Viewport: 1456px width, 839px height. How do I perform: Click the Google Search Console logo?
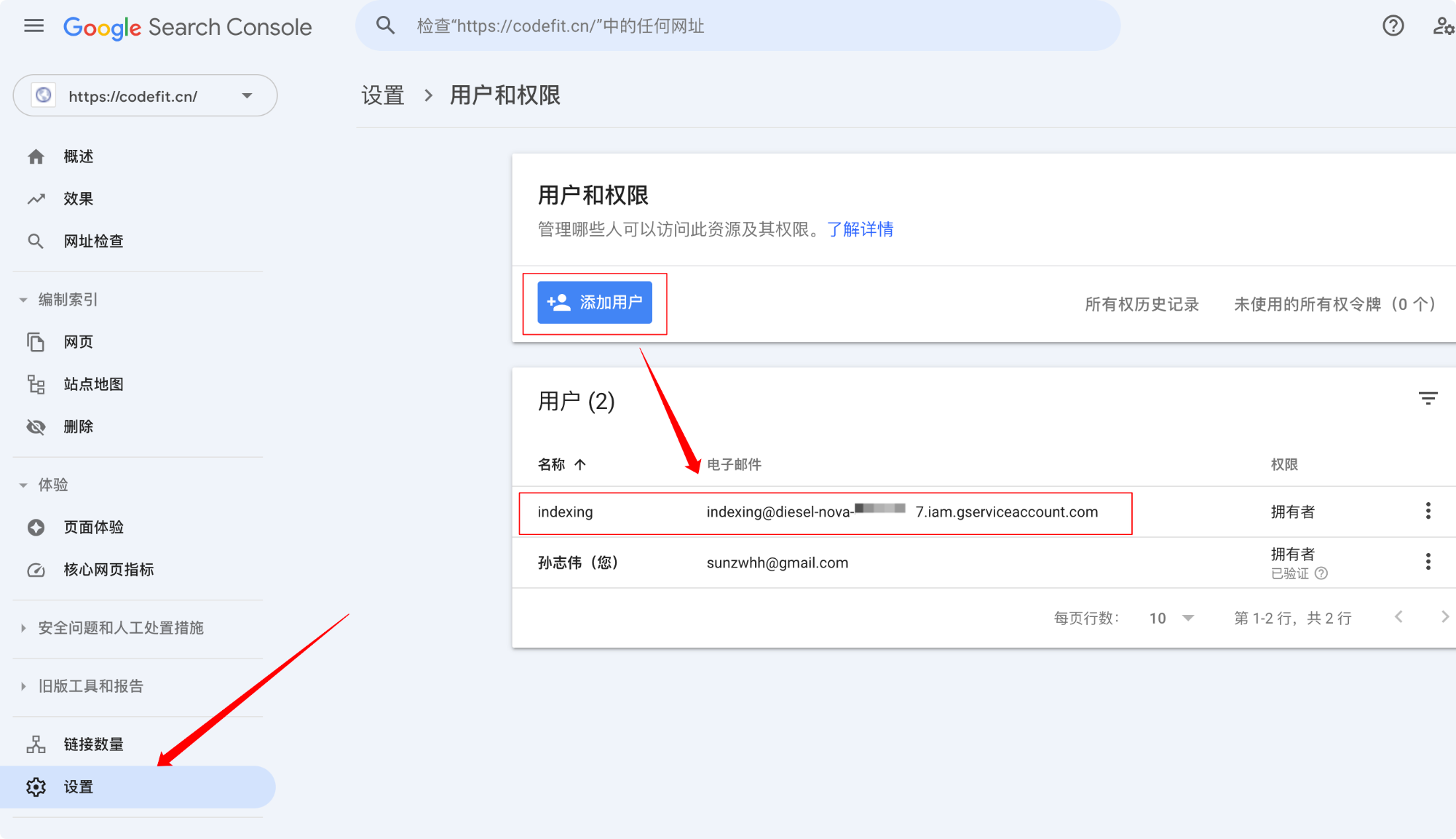[x=188, y=27]
